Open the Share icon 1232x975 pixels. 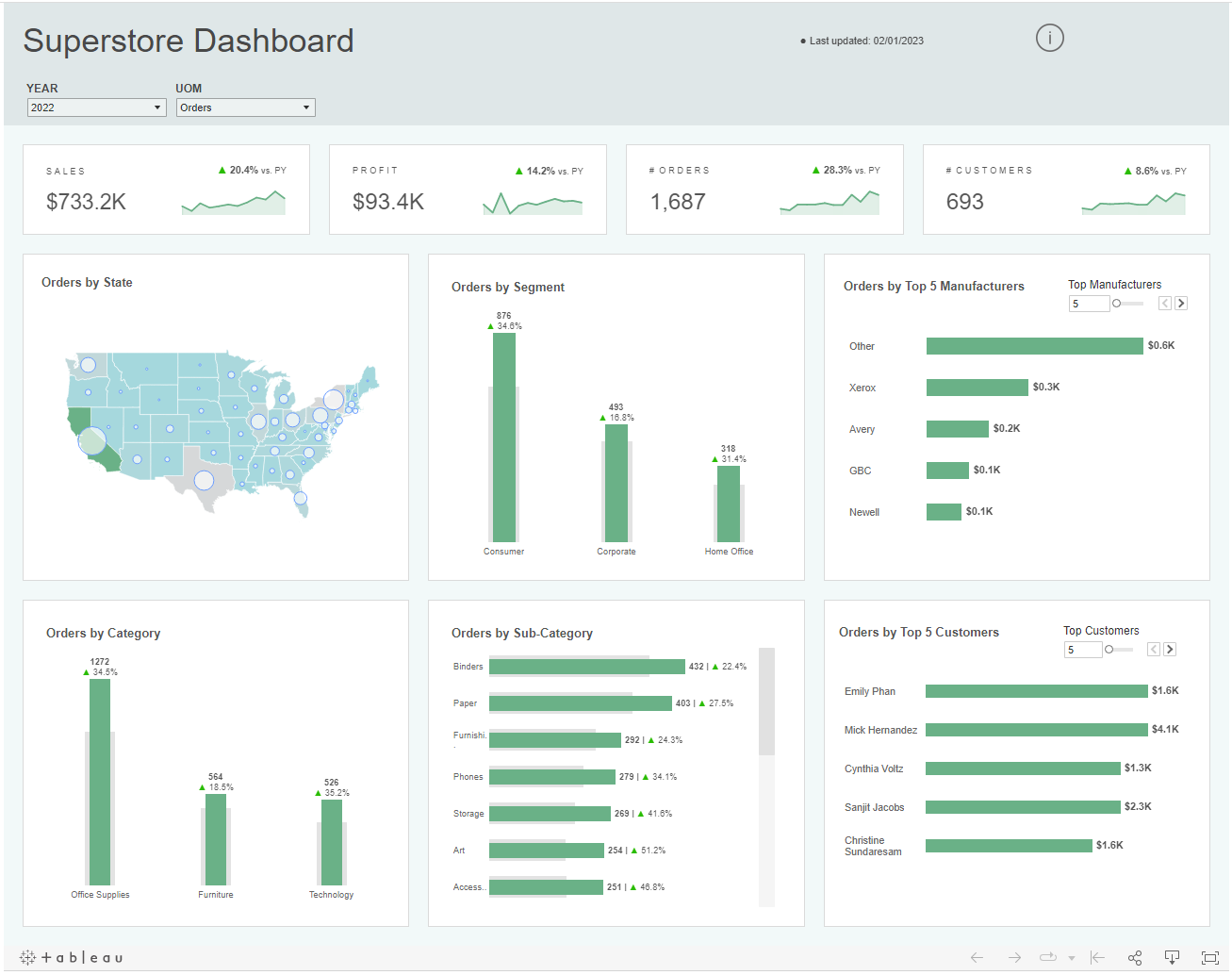click(x=1135, y=957)
